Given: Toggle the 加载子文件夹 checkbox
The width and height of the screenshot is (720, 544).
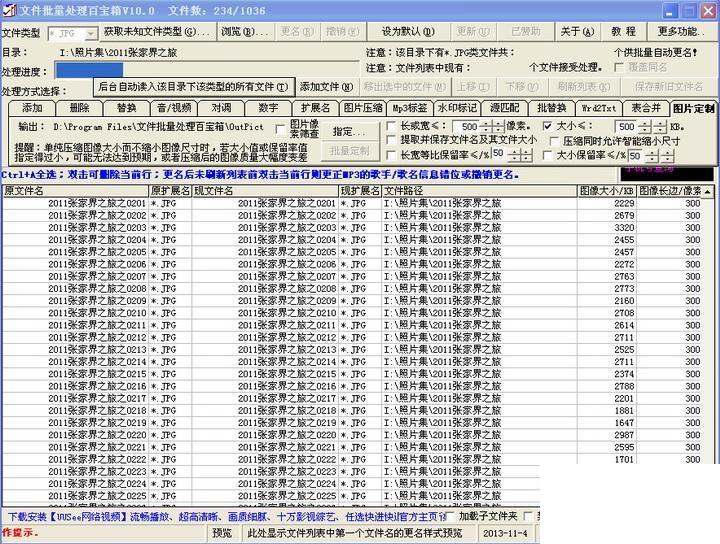Looking at the screenshot, I should 449,516.
